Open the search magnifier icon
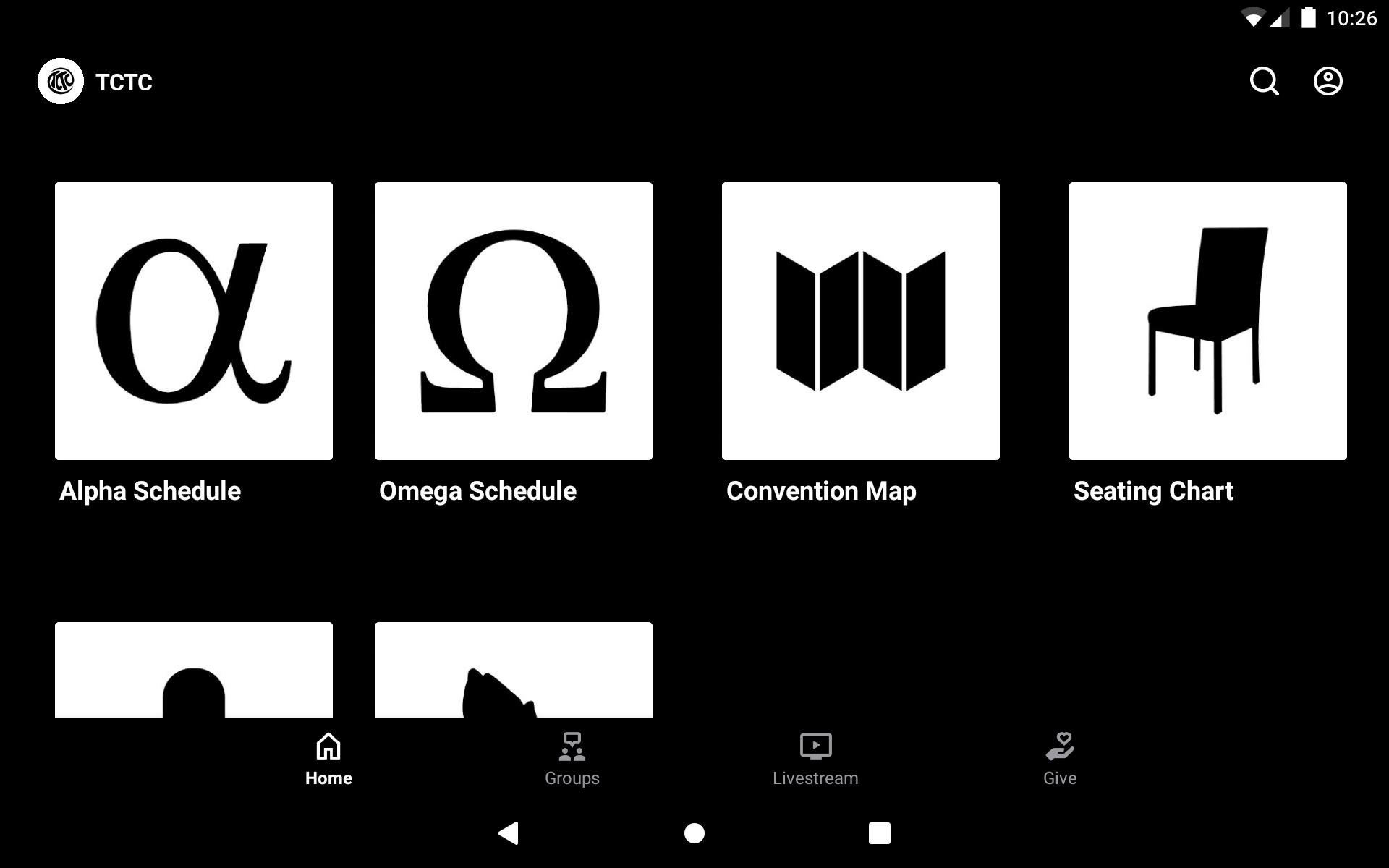The width and height of the screenshot is (1389, 868). tap(1264, 82)
